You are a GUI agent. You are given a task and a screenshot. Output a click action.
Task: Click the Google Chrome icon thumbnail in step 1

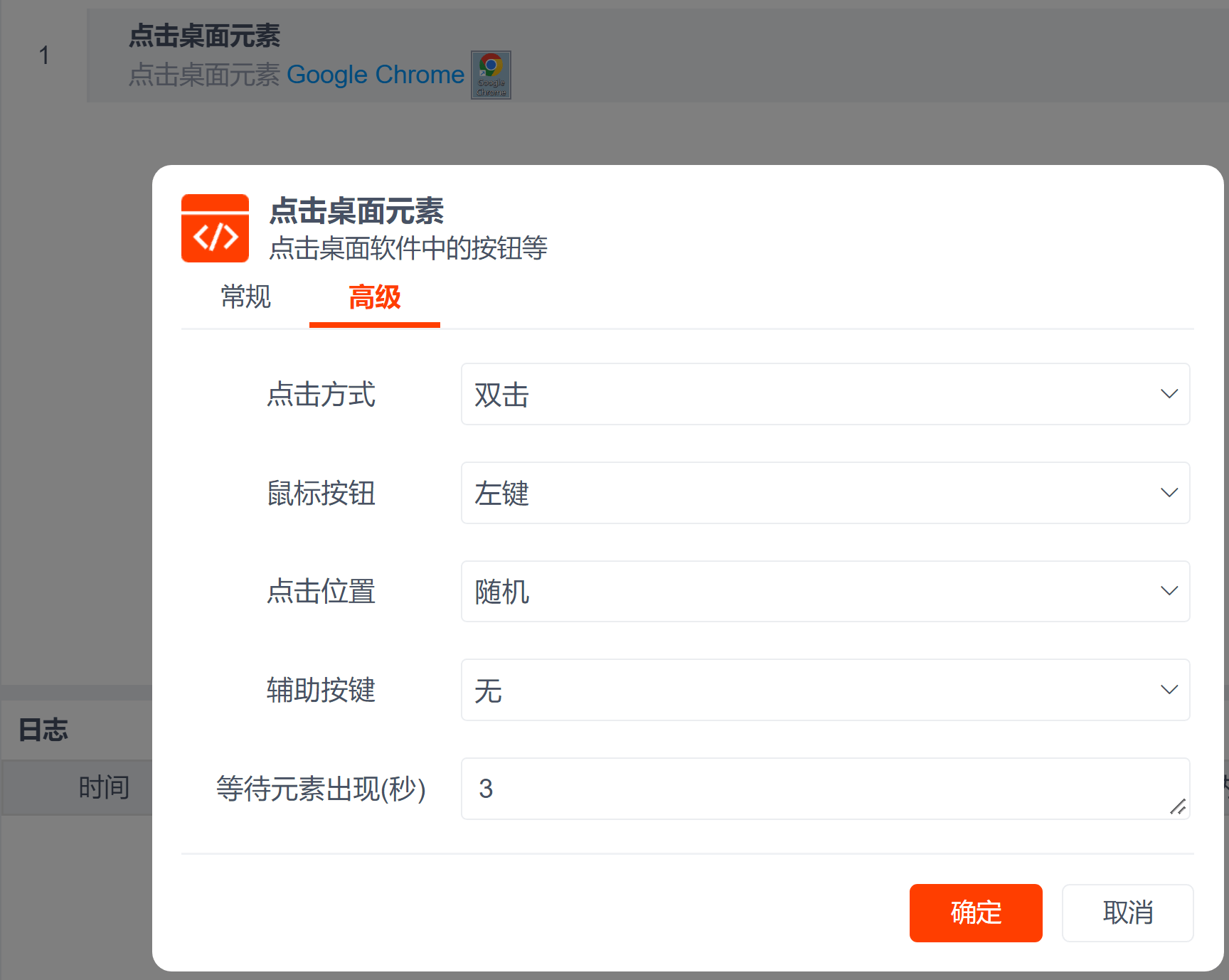tap(491, 75)
